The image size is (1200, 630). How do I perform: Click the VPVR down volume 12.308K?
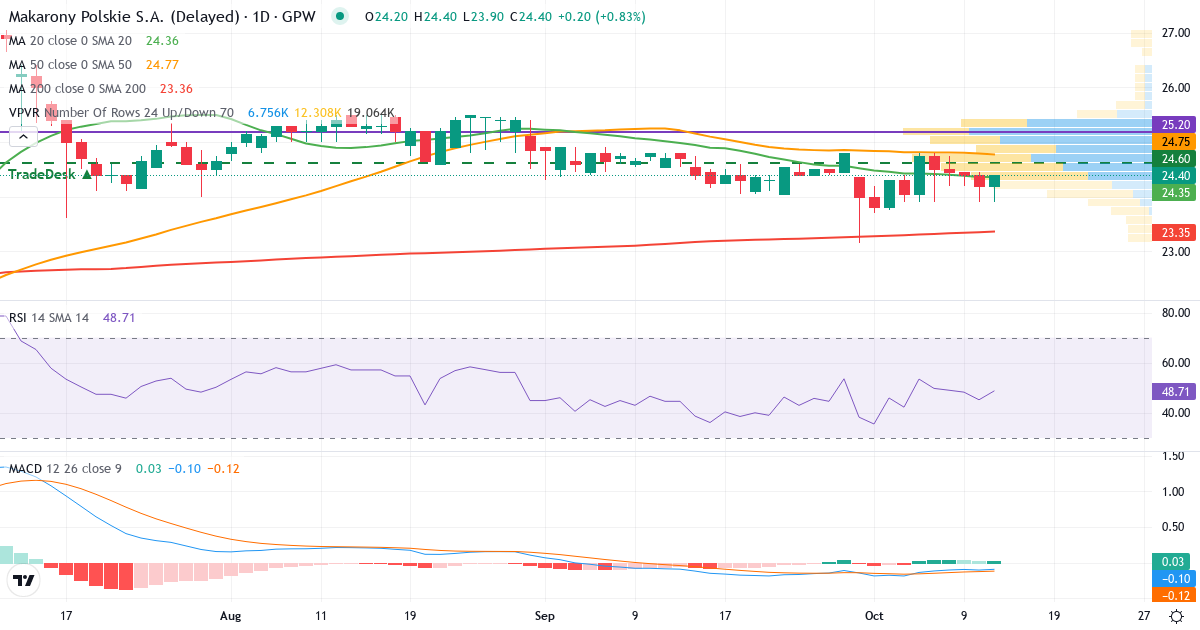318,113
